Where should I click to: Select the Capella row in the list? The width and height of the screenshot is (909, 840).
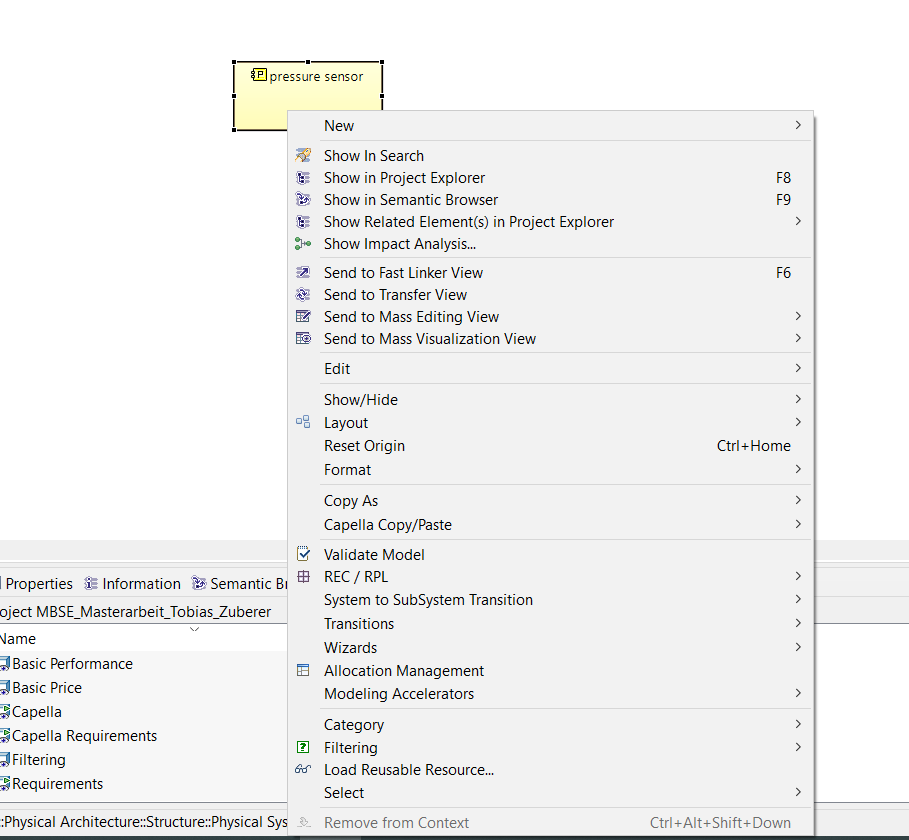(x=143, y=712)
